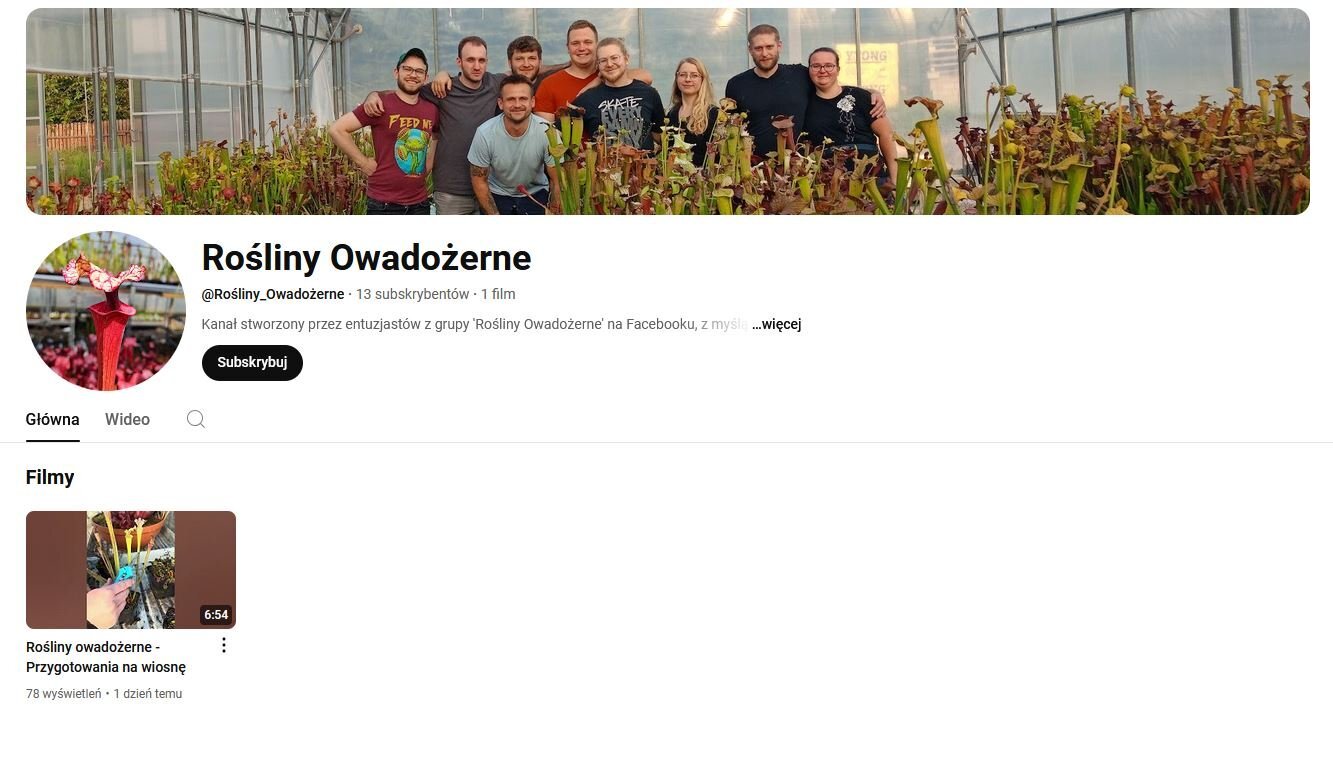
Task: Open the video titled Przygotowania na wiosnę
Action: click(x=106, y=657)
